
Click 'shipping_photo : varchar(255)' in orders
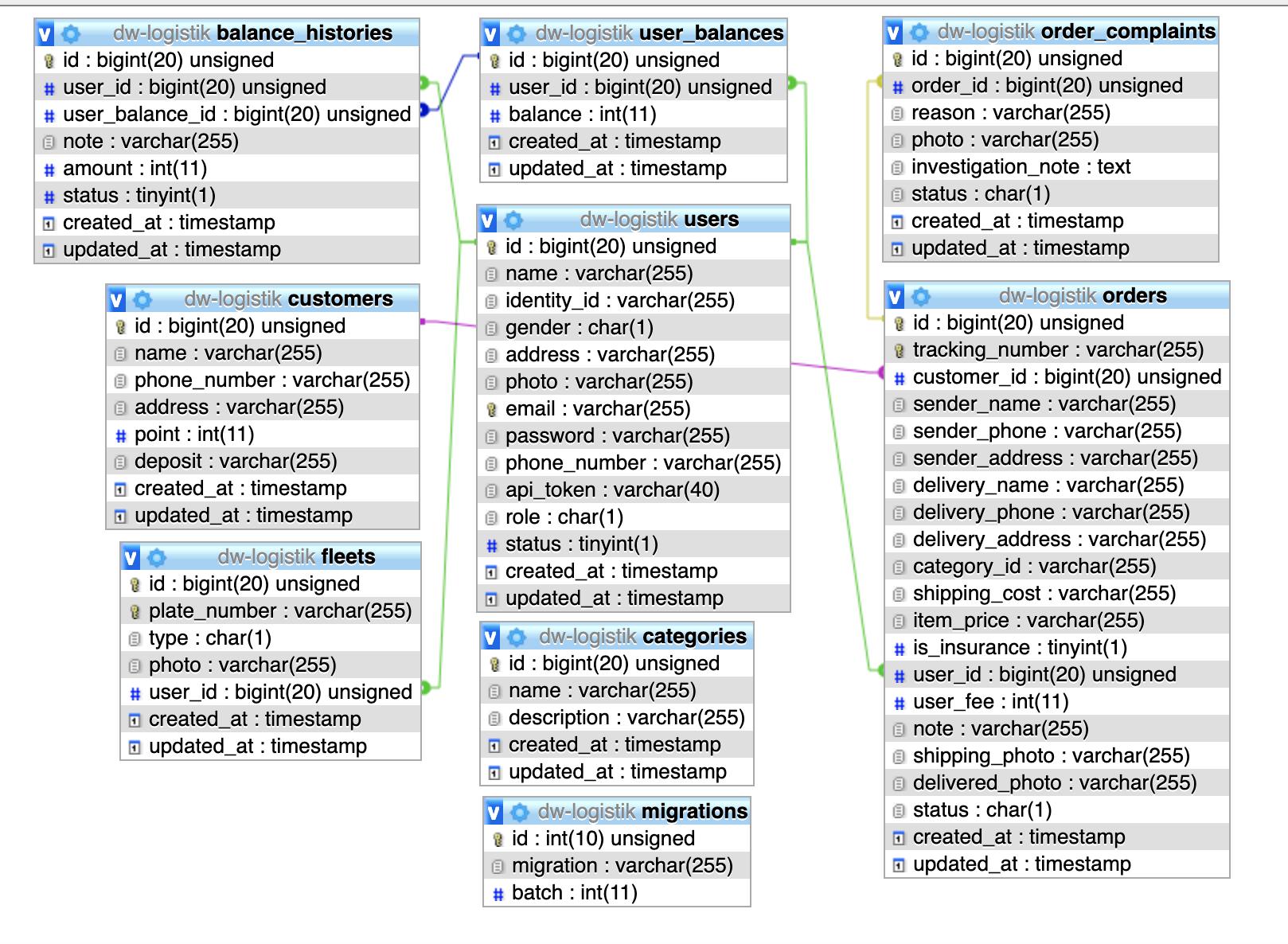[x=1052, y=756]
